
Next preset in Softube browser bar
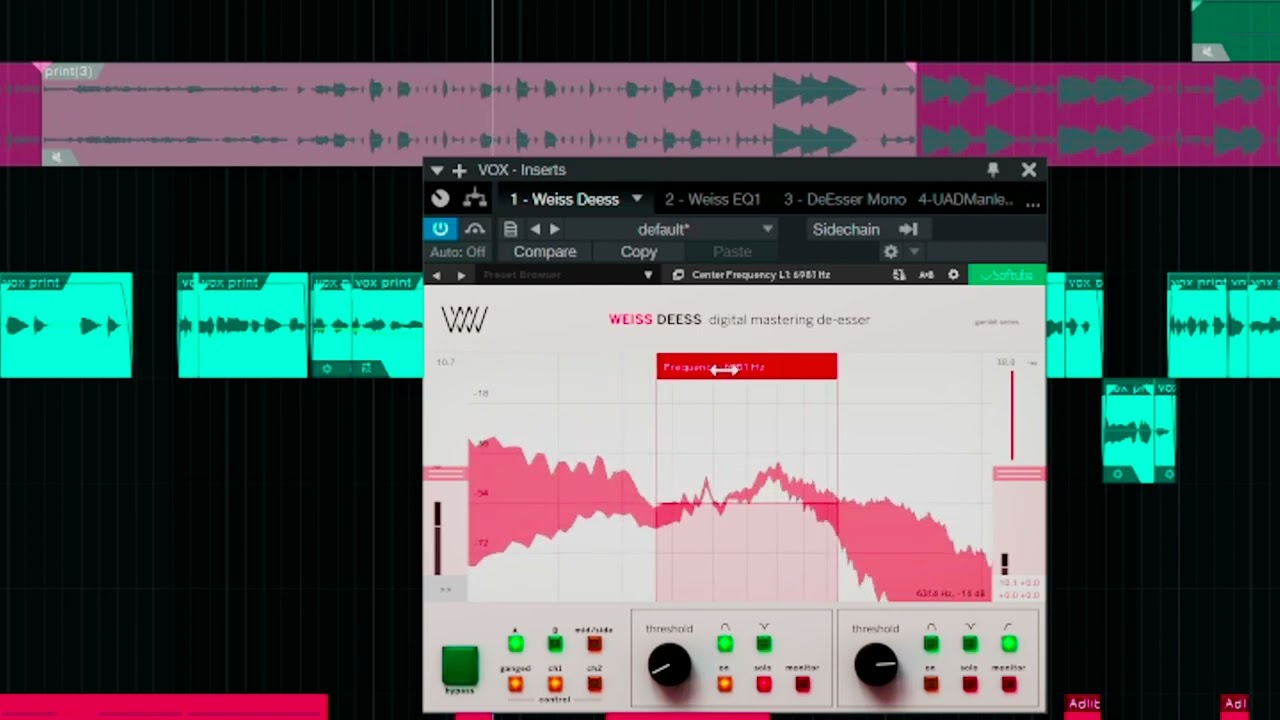coord(460,275)
